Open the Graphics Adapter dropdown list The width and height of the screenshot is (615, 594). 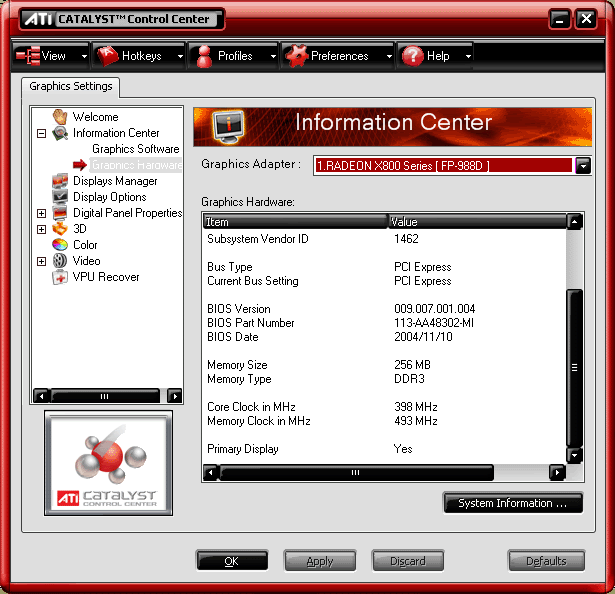point(583,166)
